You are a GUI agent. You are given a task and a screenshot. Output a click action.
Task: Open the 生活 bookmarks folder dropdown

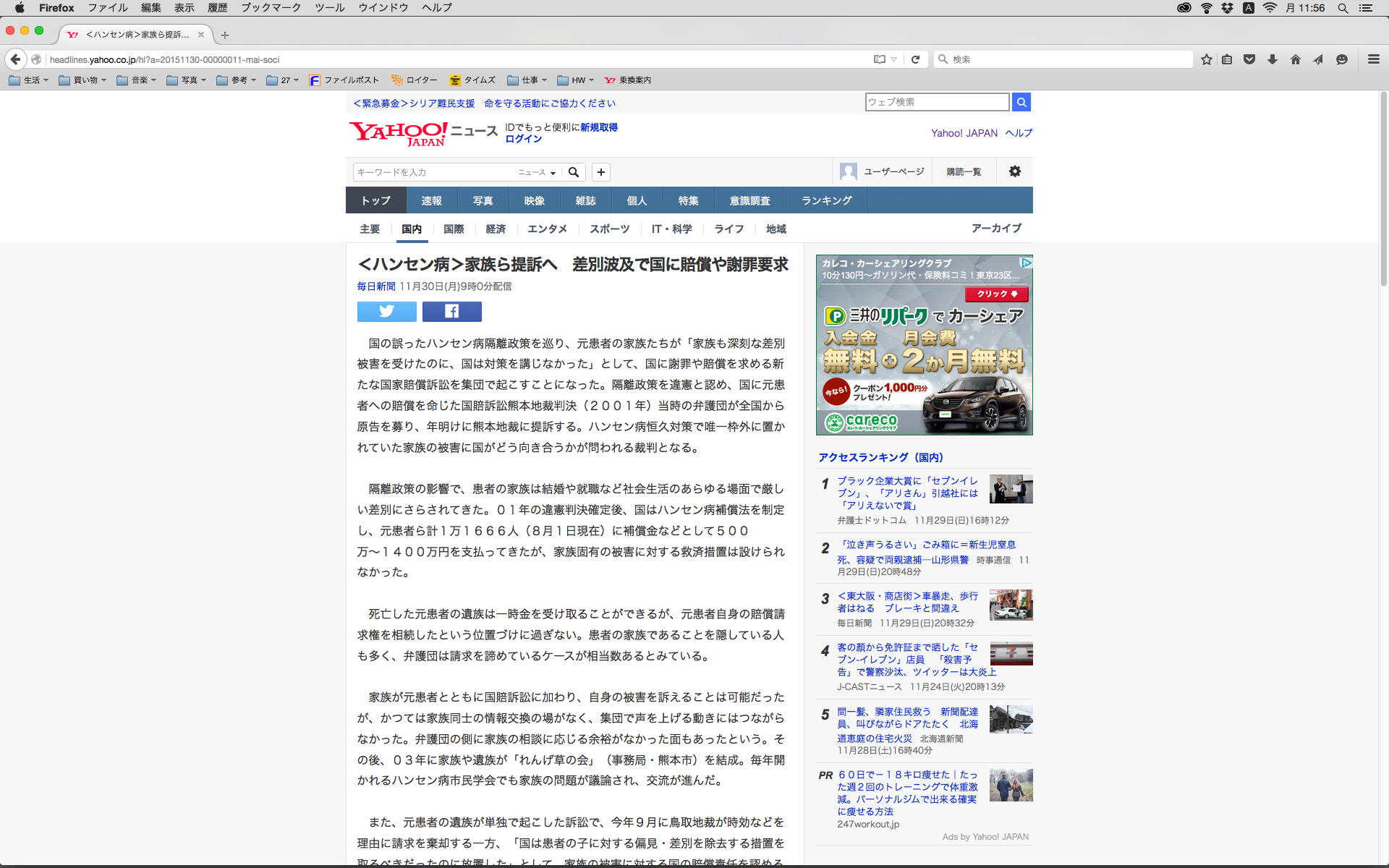pos(29,80)
